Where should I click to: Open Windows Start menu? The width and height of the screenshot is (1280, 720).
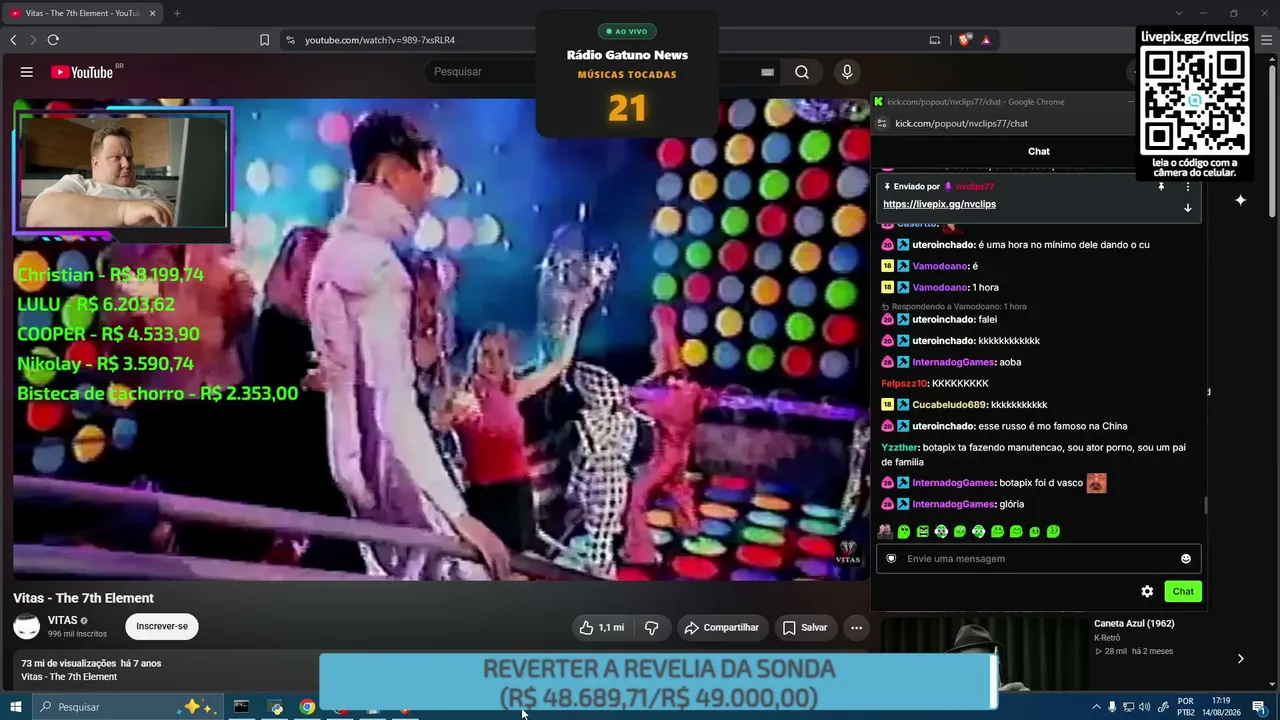[15, 707]
